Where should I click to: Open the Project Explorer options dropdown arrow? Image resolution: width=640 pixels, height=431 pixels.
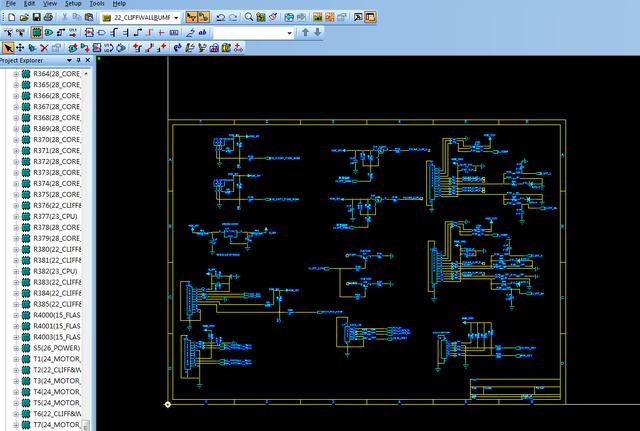69,60
